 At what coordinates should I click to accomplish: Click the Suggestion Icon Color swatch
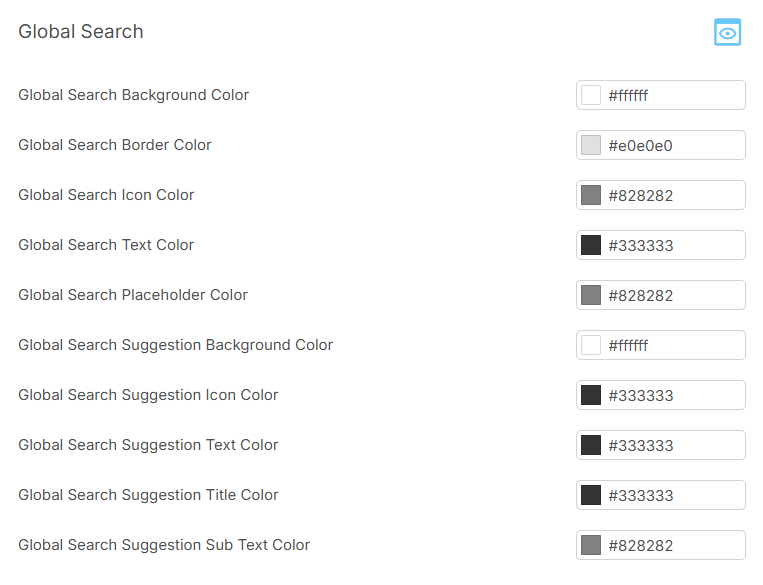click(x=591, y=395)
